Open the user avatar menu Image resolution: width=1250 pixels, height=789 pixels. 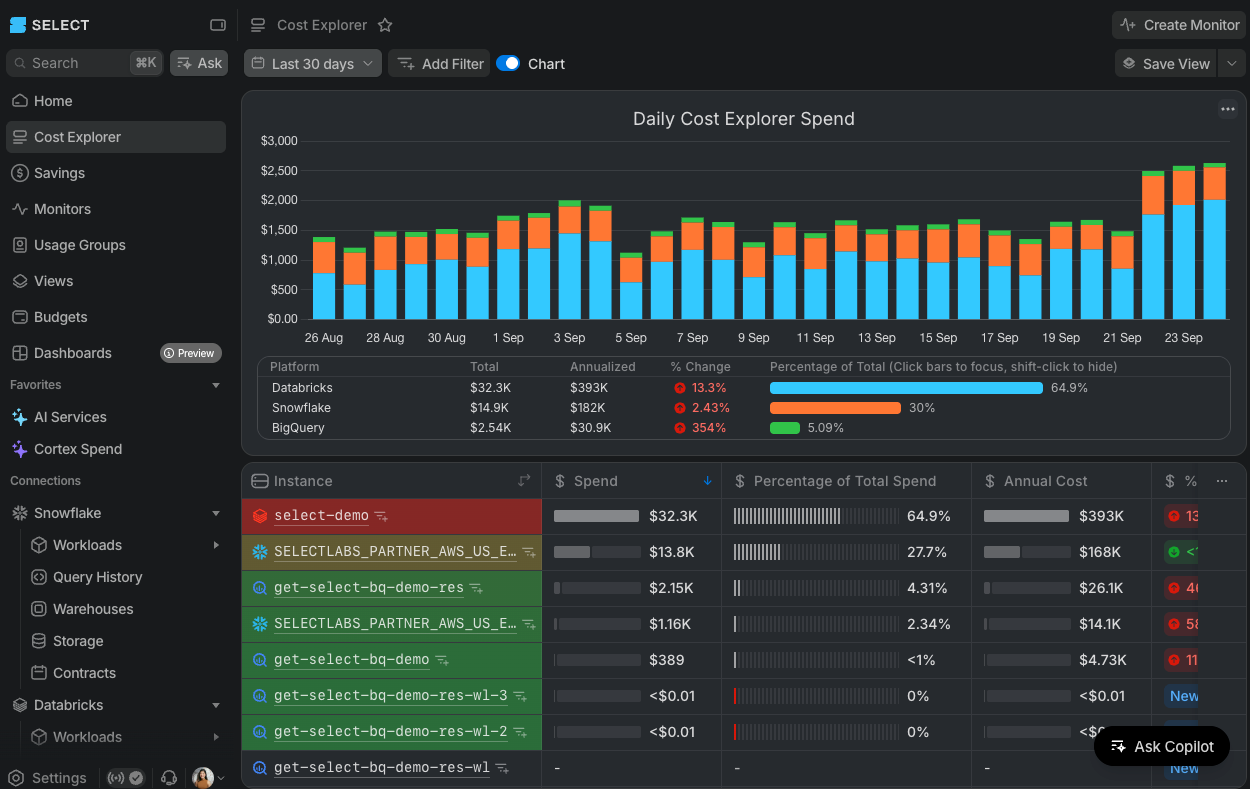tap(208, 777)
